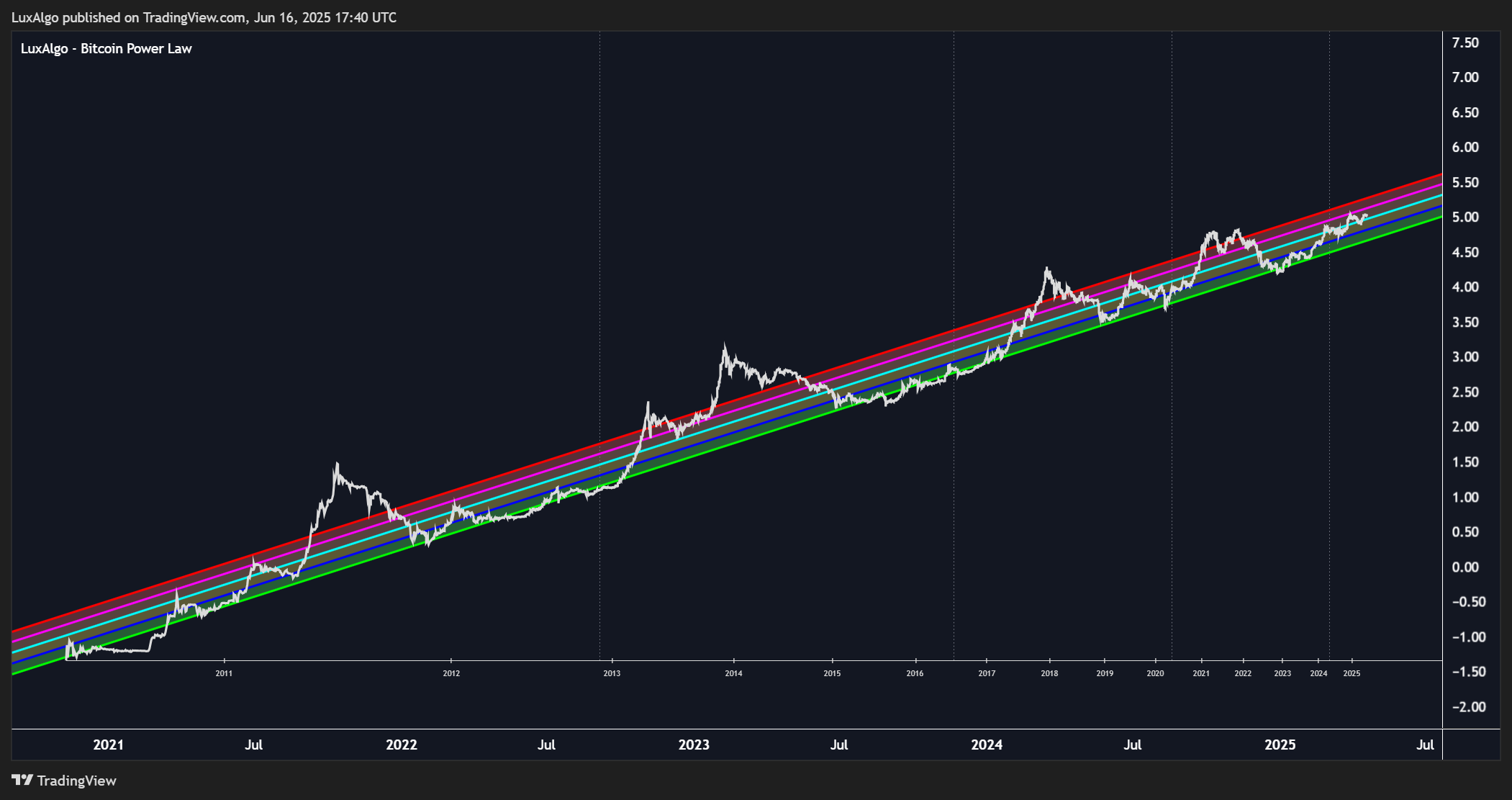
Task: Select the small 2013 year tick inside chart
Action: 612,673
